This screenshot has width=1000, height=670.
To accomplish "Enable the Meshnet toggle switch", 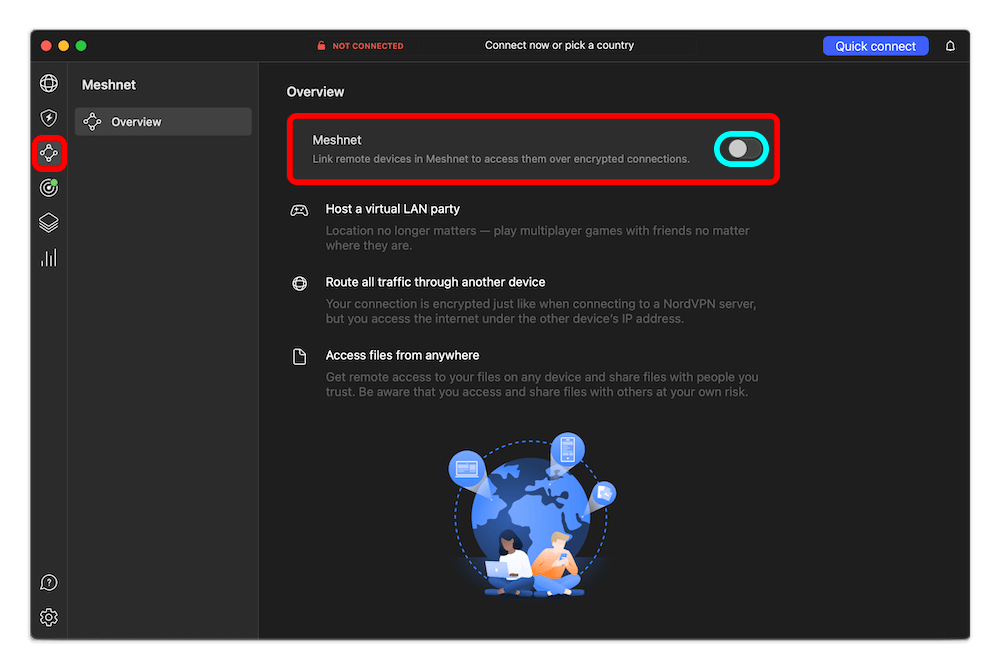I will [x=741, y=149].
